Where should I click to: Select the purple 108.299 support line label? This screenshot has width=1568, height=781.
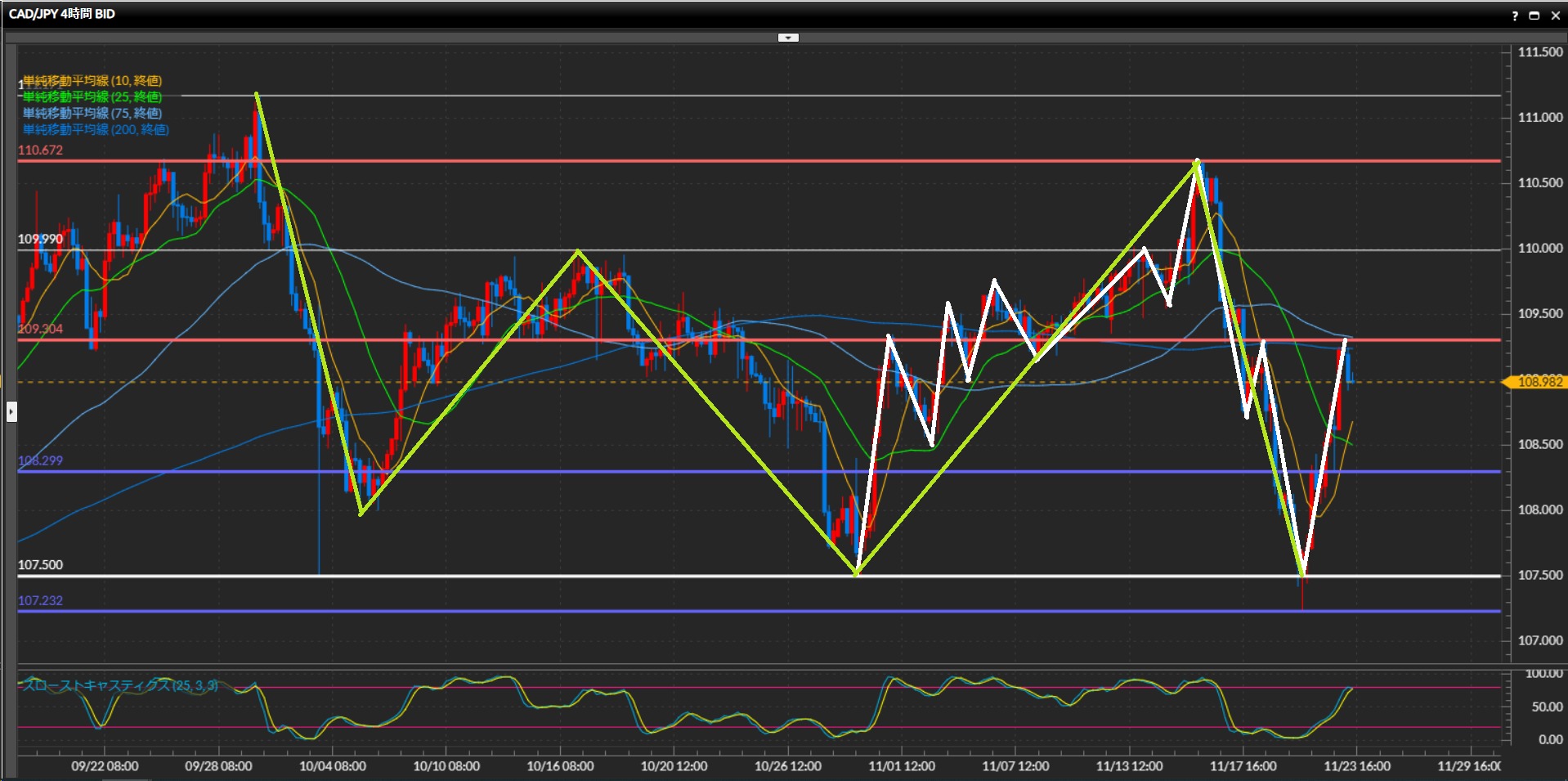click(x=41, y=460)
